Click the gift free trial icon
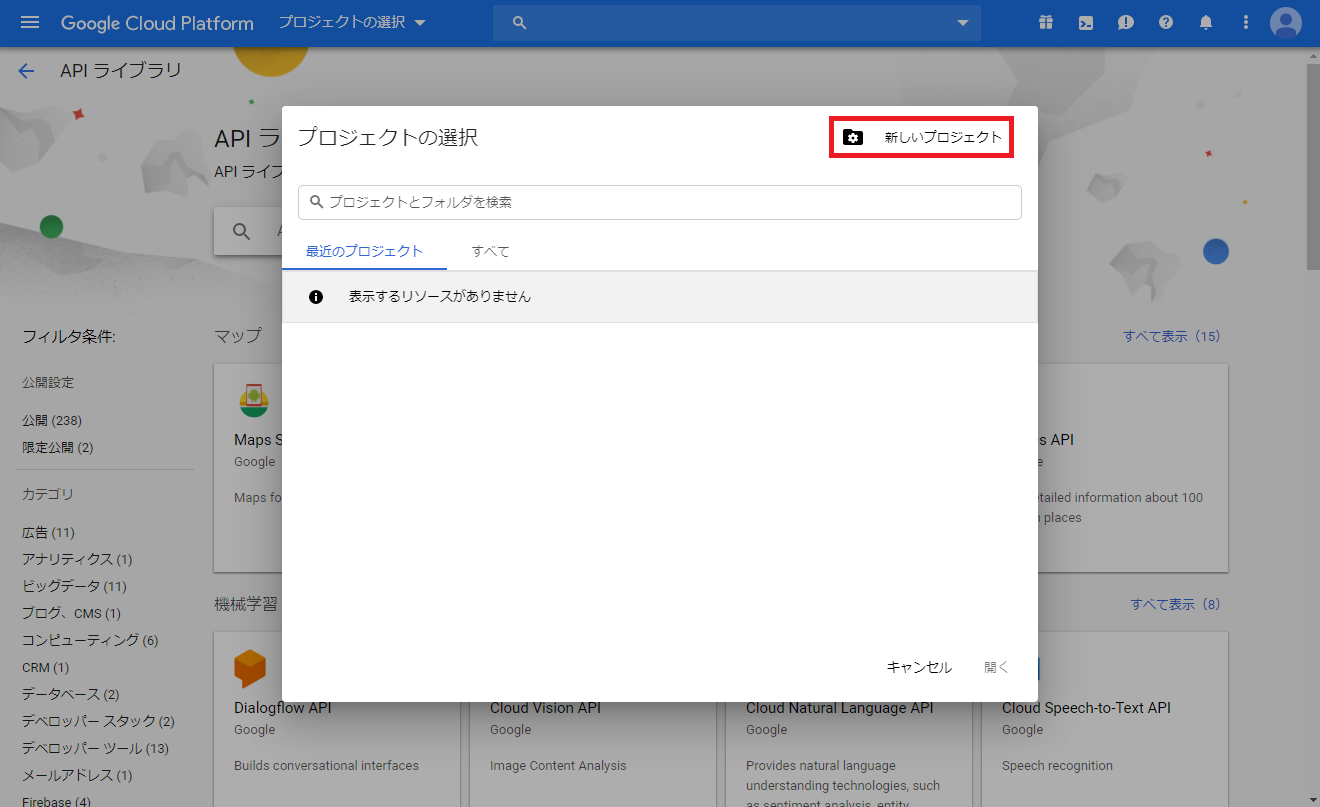Image resolution: width=1320 pixels, height=807 pixels. (1046, 22)
